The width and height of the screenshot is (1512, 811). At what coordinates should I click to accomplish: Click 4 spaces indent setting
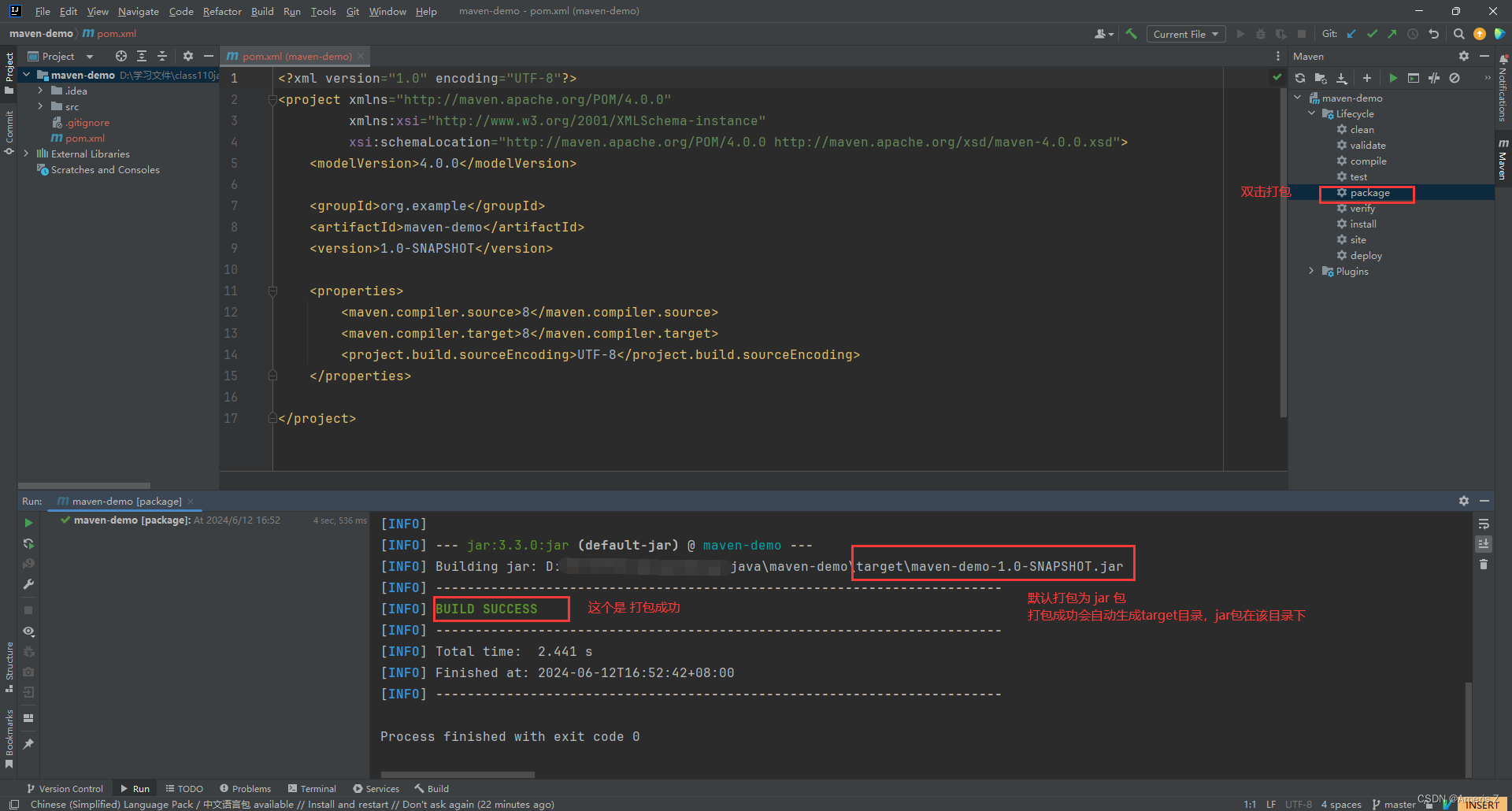1341,804
